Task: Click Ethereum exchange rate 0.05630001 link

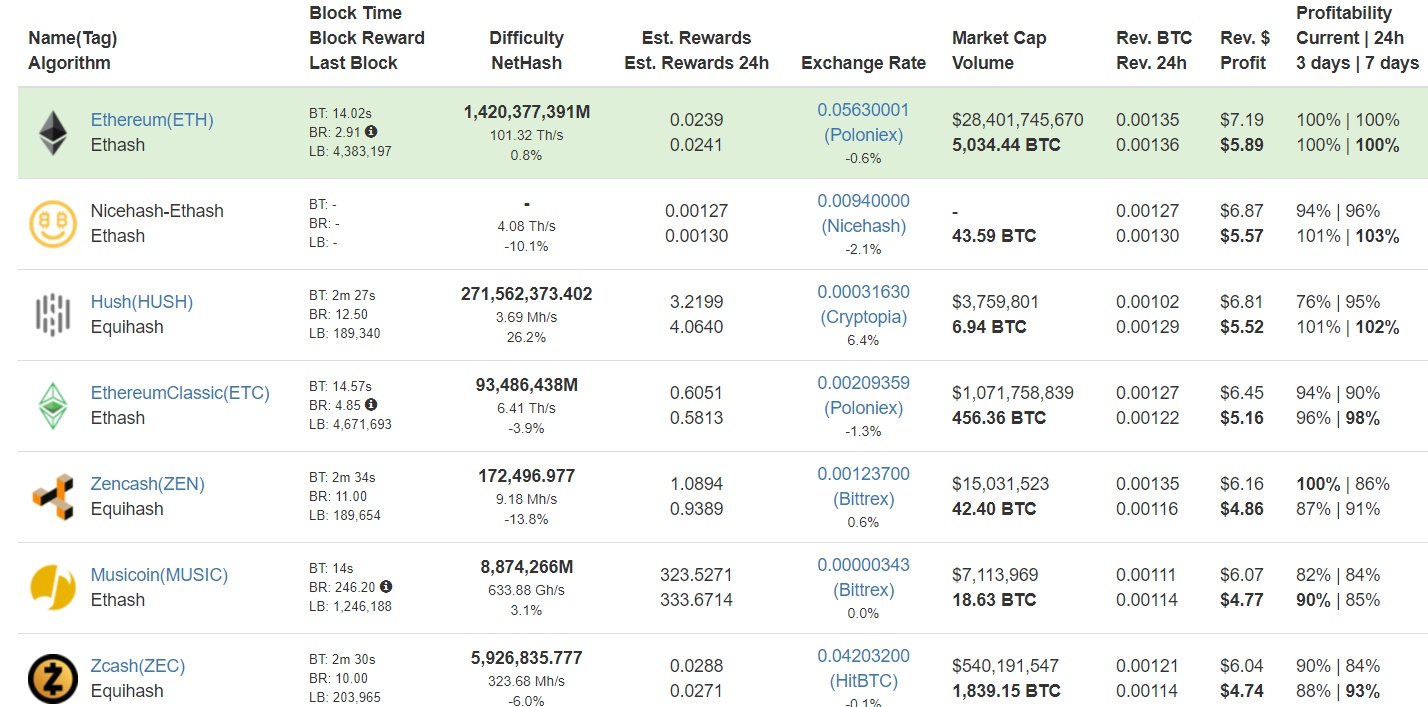Action: coord(863,110)
